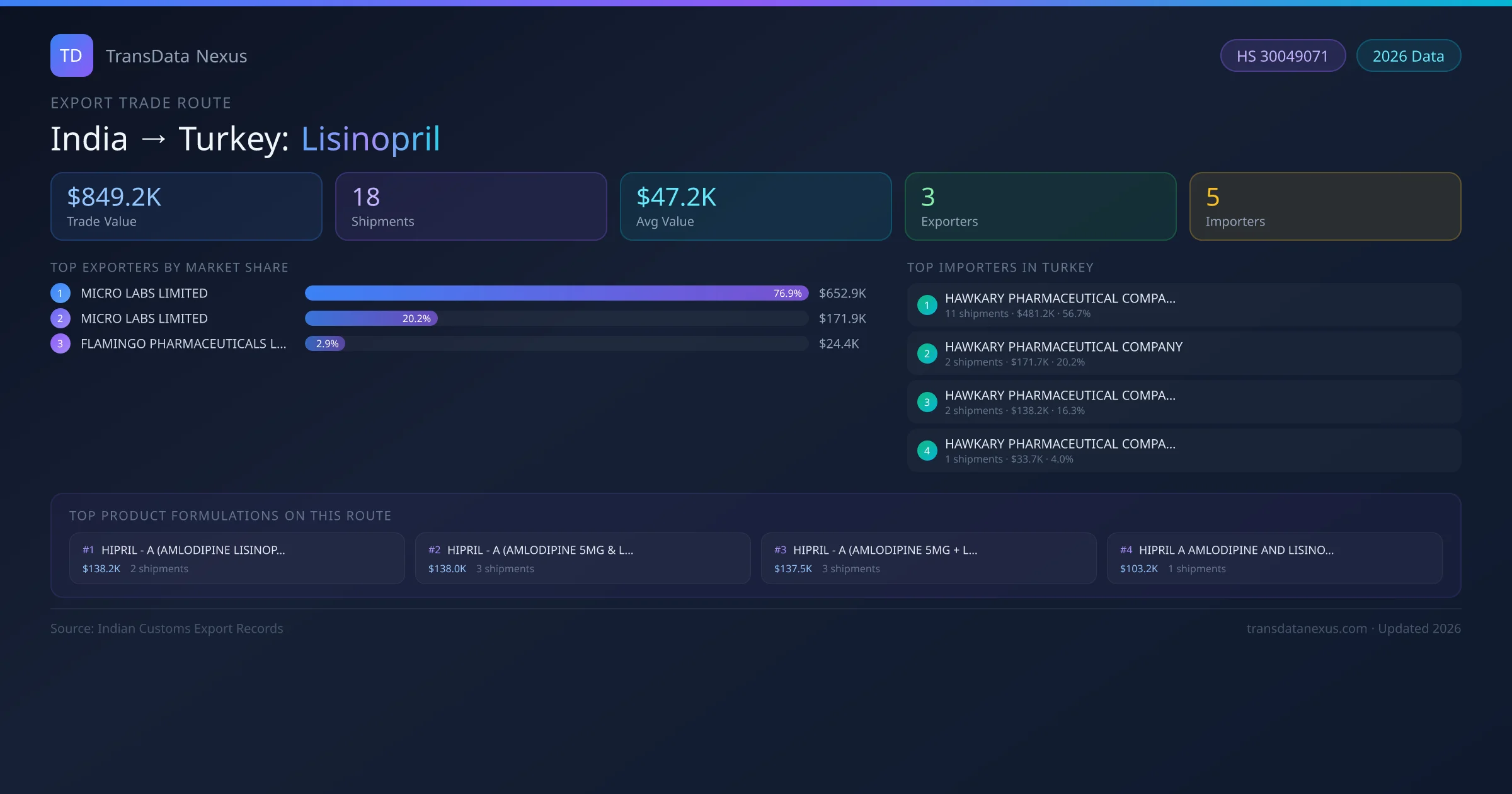Select the HS 30049071 pill
This screenshot has width=1512, height=794.
1282,56
